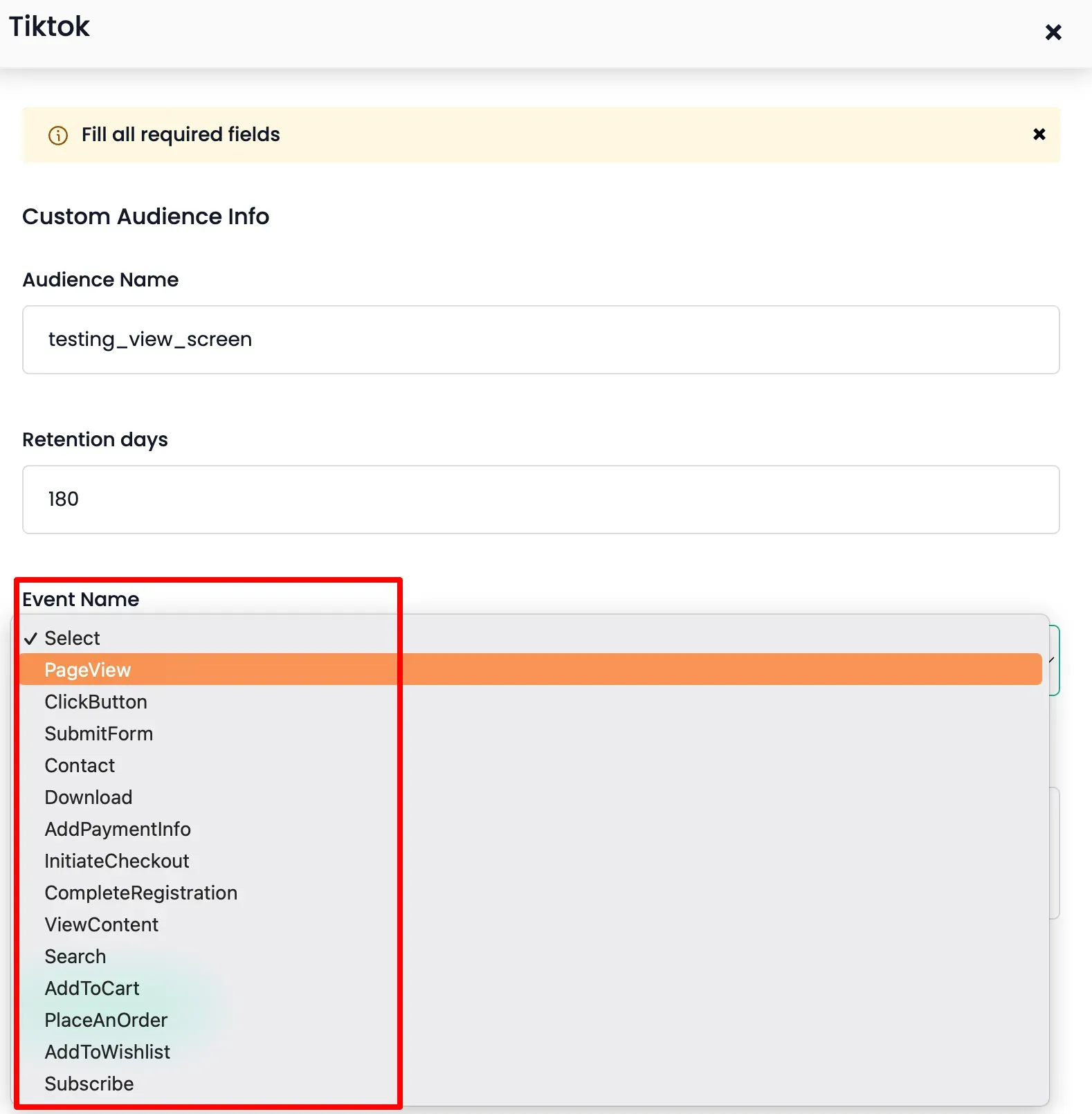
Task: Click the info icon in warning banner
Action: [58, 135]
